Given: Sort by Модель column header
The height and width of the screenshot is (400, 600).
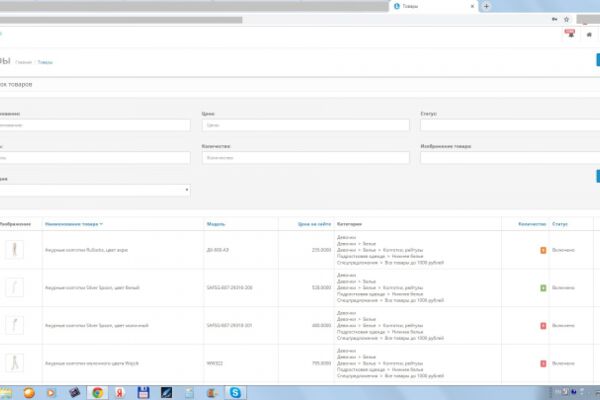Looking at the screenshot, I should pos(216,224).
